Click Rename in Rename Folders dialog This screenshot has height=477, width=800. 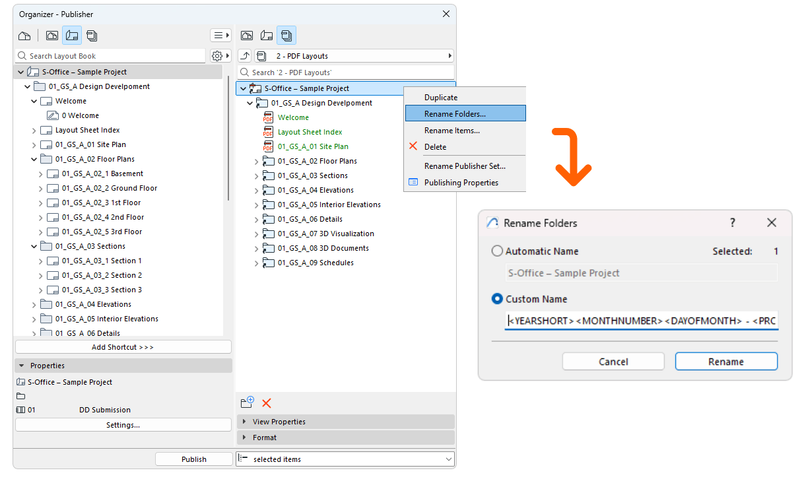click(x=726, y=362)
